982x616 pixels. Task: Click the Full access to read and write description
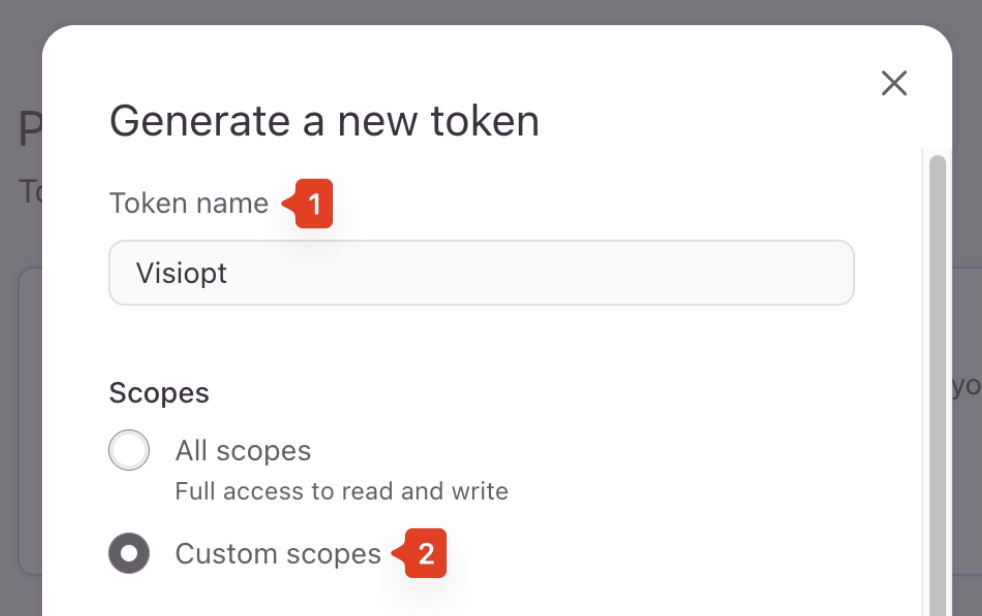342,491
